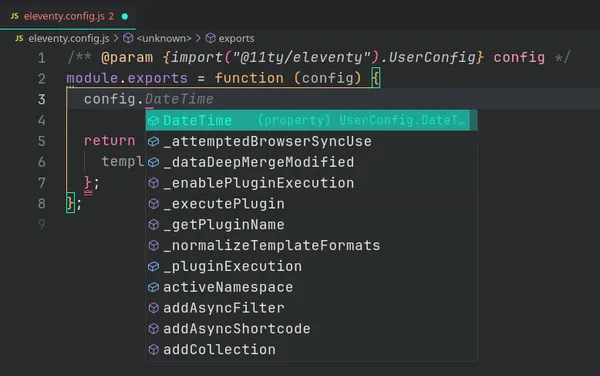Viewport: 600px width, 376px height.
Task: Place cursor on the @param JSDoc tag
Action: (127, 57)
